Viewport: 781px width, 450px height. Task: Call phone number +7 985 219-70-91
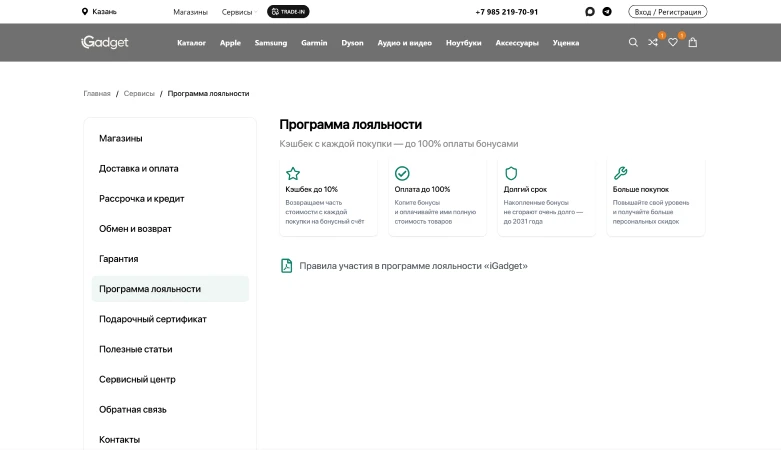coord(507,12)
